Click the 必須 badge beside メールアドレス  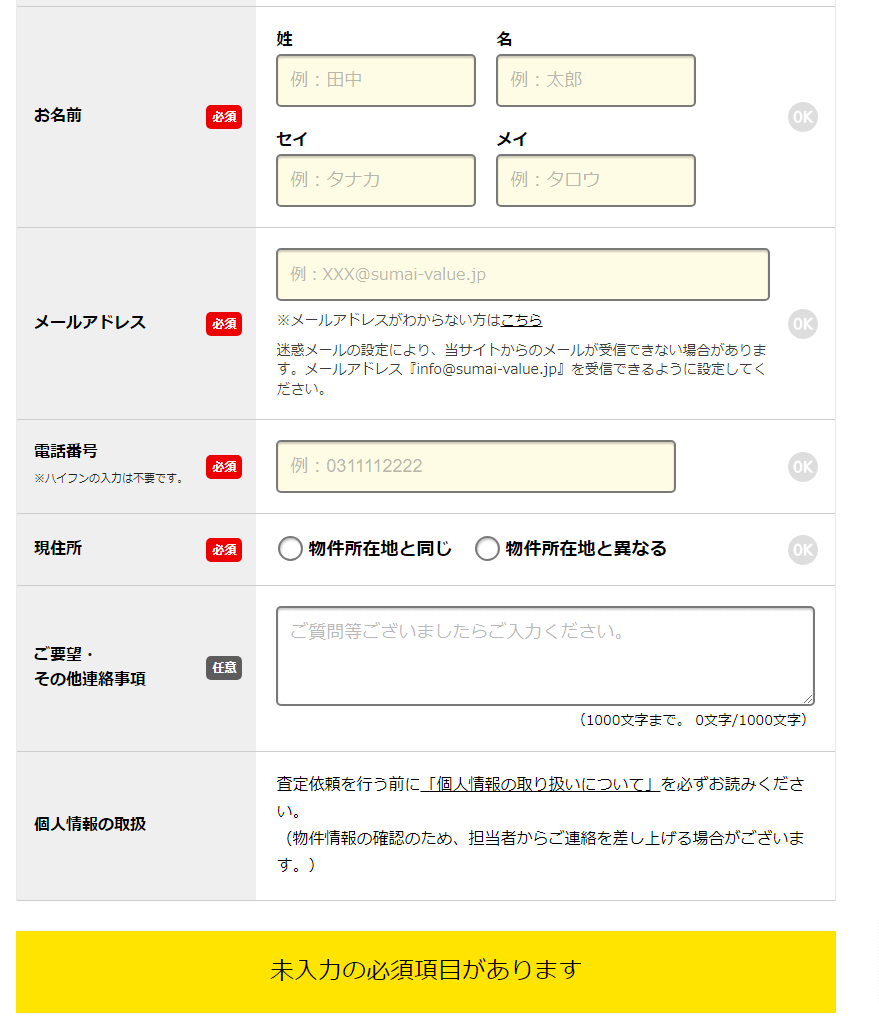tap(224, 324)
